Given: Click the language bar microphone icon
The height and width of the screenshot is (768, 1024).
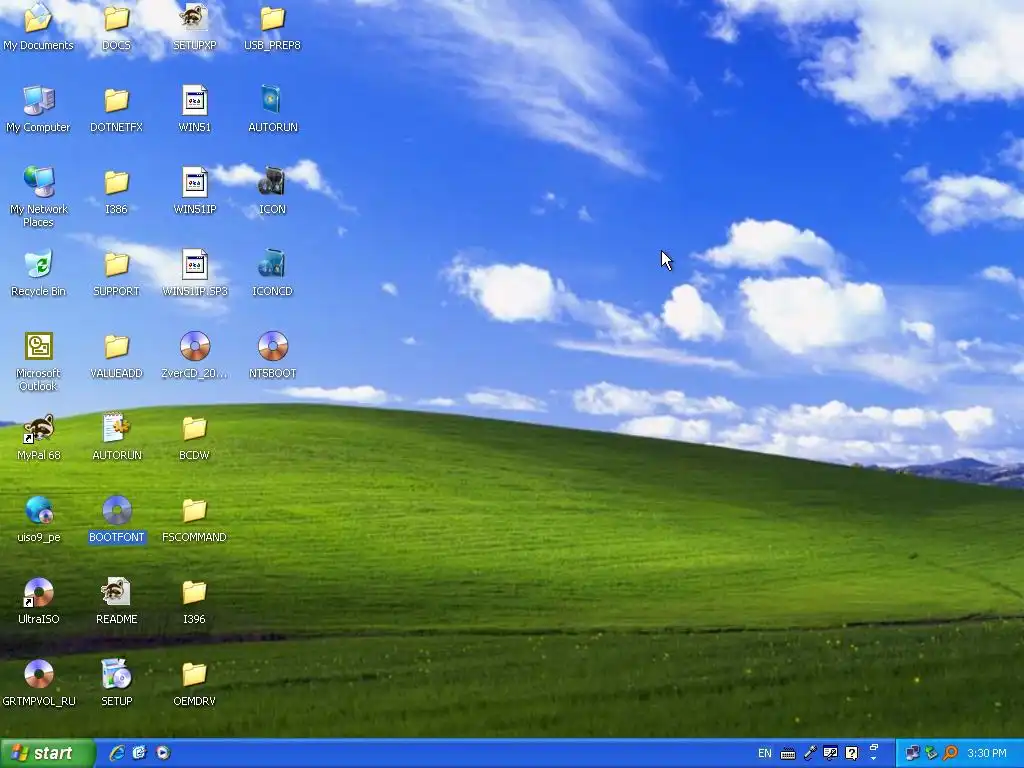Looking at the screenshot, I should [810, 753].
